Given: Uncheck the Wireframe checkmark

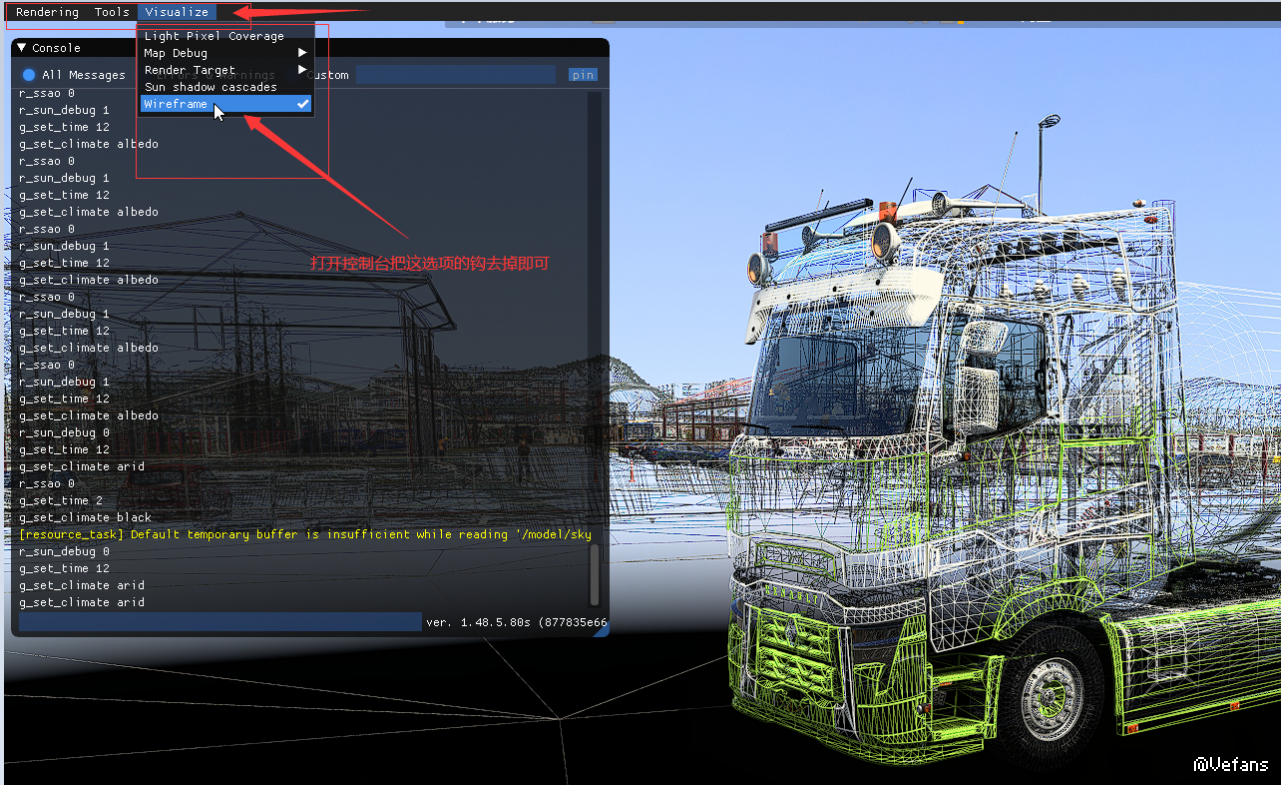Looking at the screenshot, I should (x=302, y=104).
